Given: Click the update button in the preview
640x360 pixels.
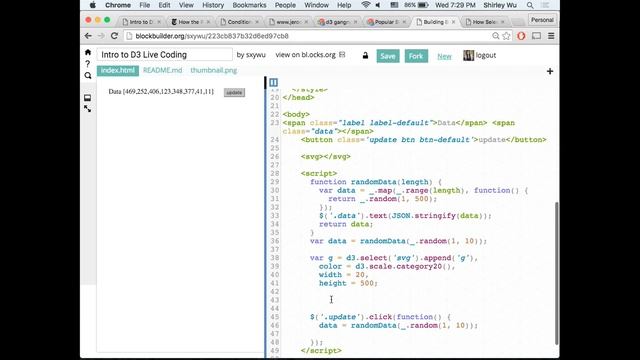Looking at the screenshot, I should (234, 93).
